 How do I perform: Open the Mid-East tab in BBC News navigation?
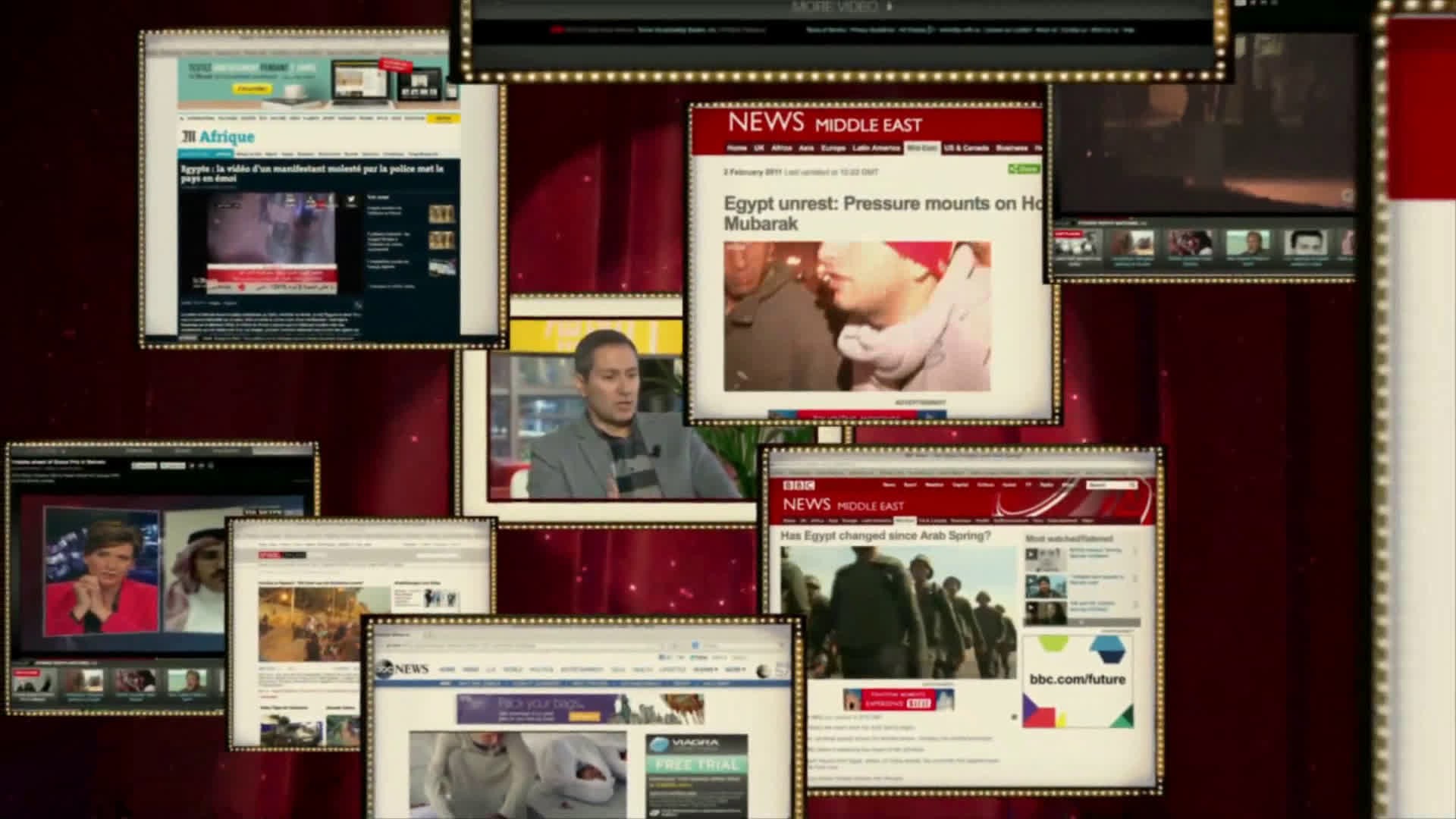(x=921, y=148)
